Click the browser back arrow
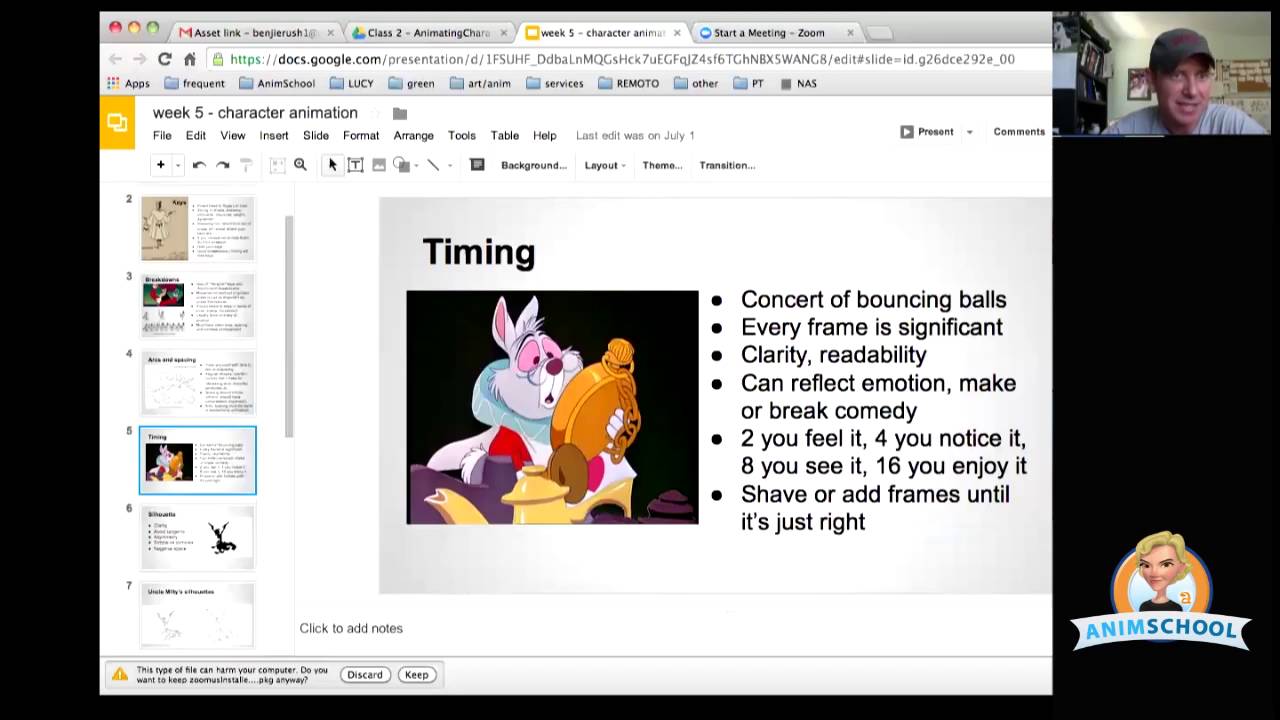The width and height of the screenshot is (1280, 720). tap(115, 59)
